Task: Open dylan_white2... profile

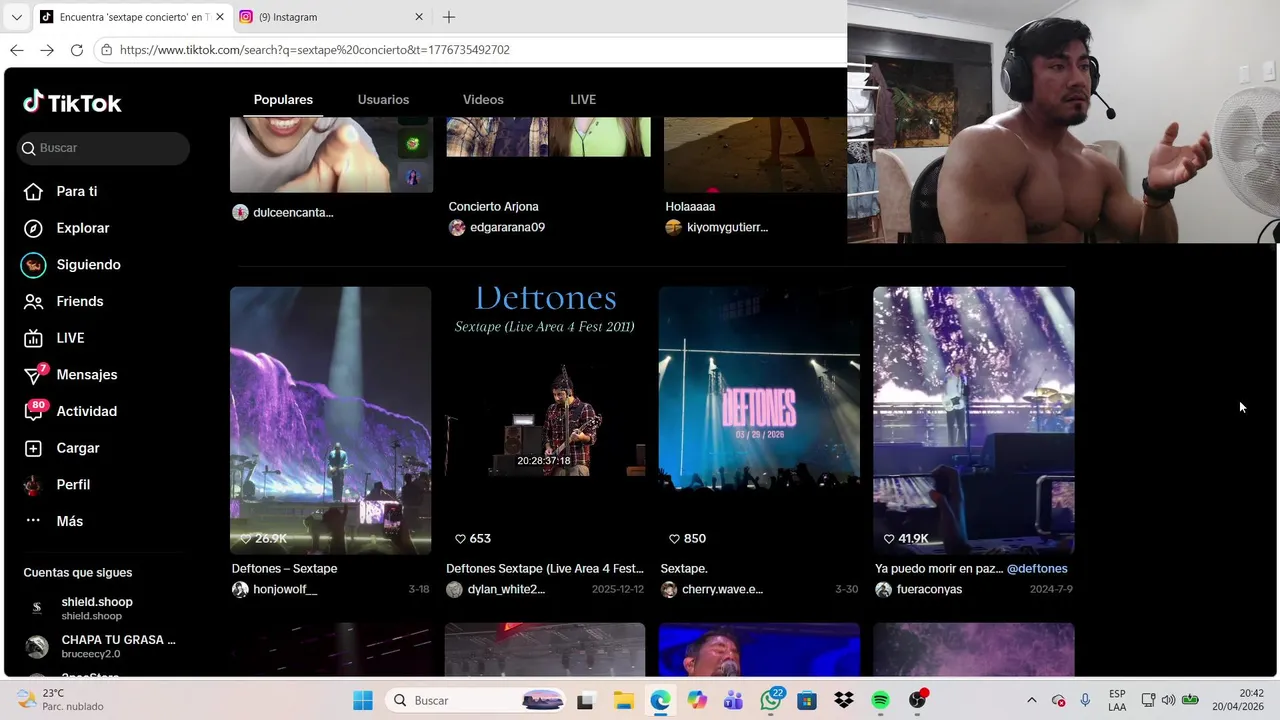Action: coord(496,590)
